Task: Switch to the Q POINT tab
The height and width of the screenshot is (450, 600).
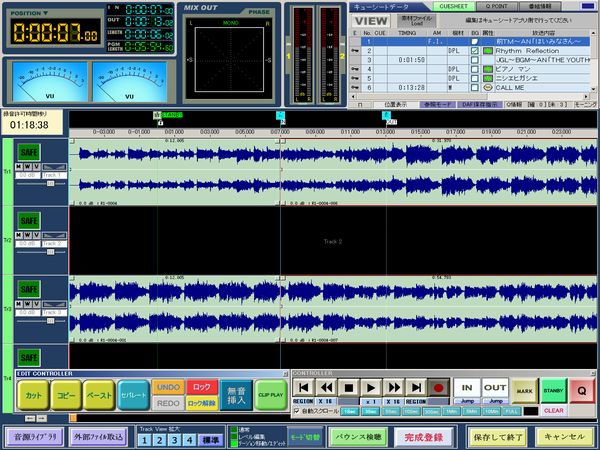Action: 496,6
